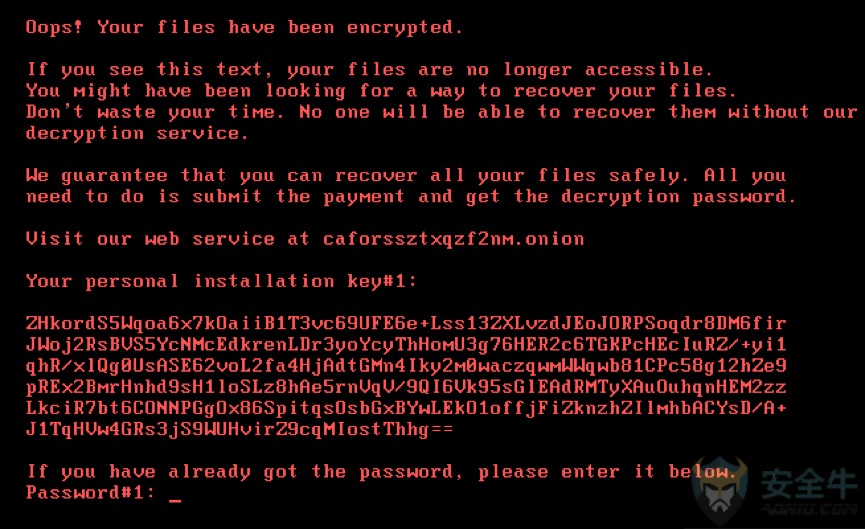Click the "Password#1:" prompt label
The width and height of the screenshot is (865, 529).
tap(91, 492)
